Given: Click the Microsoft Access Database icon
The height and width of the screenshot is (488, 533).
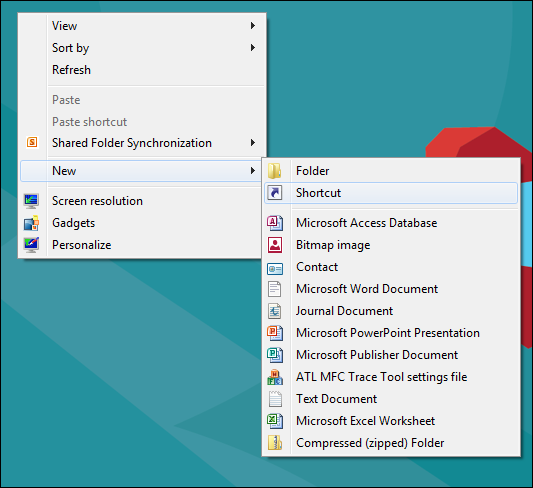Looking at the screenshot, I should (x=275, y=223).
